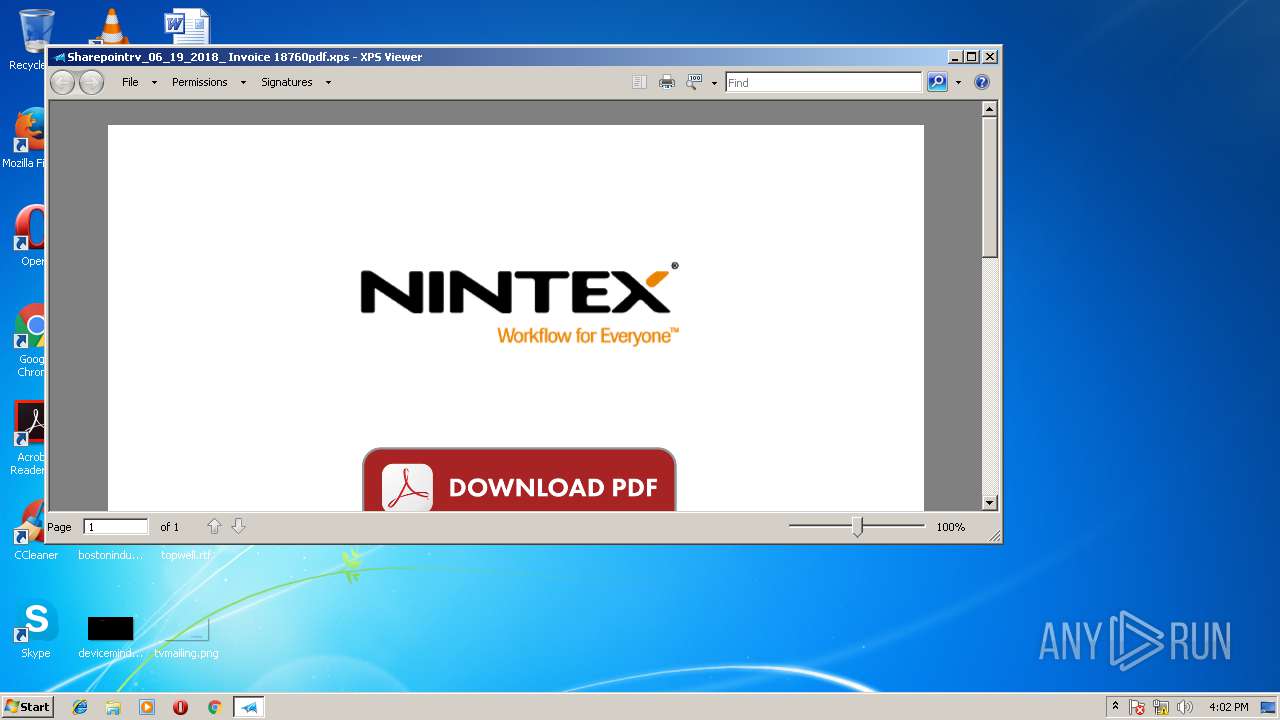Go forward with the XPS Viewer forward arrow

[x=91, y=82]
